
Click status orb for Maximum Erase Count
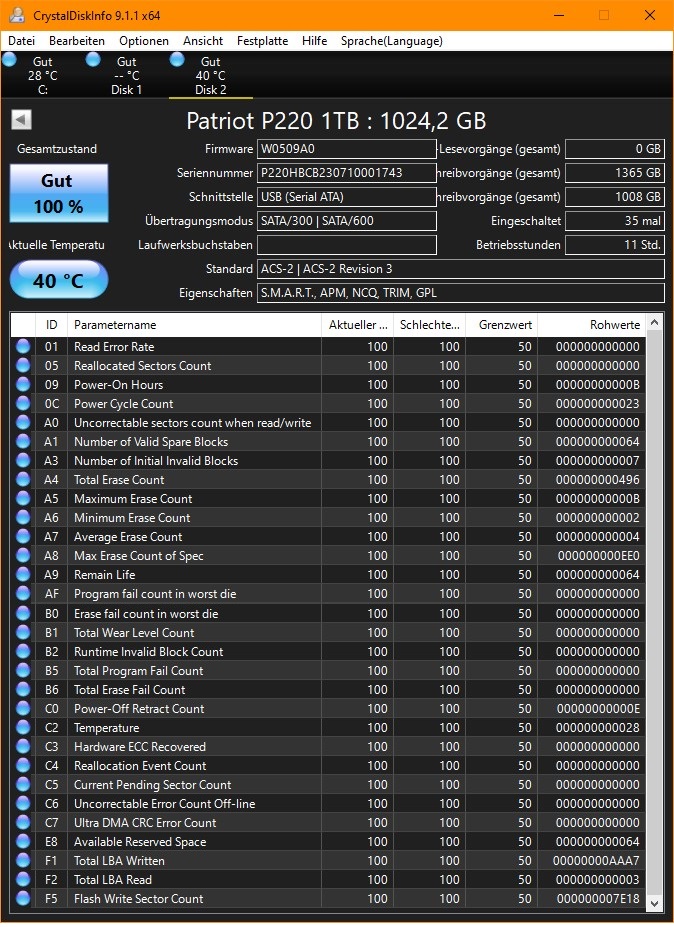tap(23, 499)
